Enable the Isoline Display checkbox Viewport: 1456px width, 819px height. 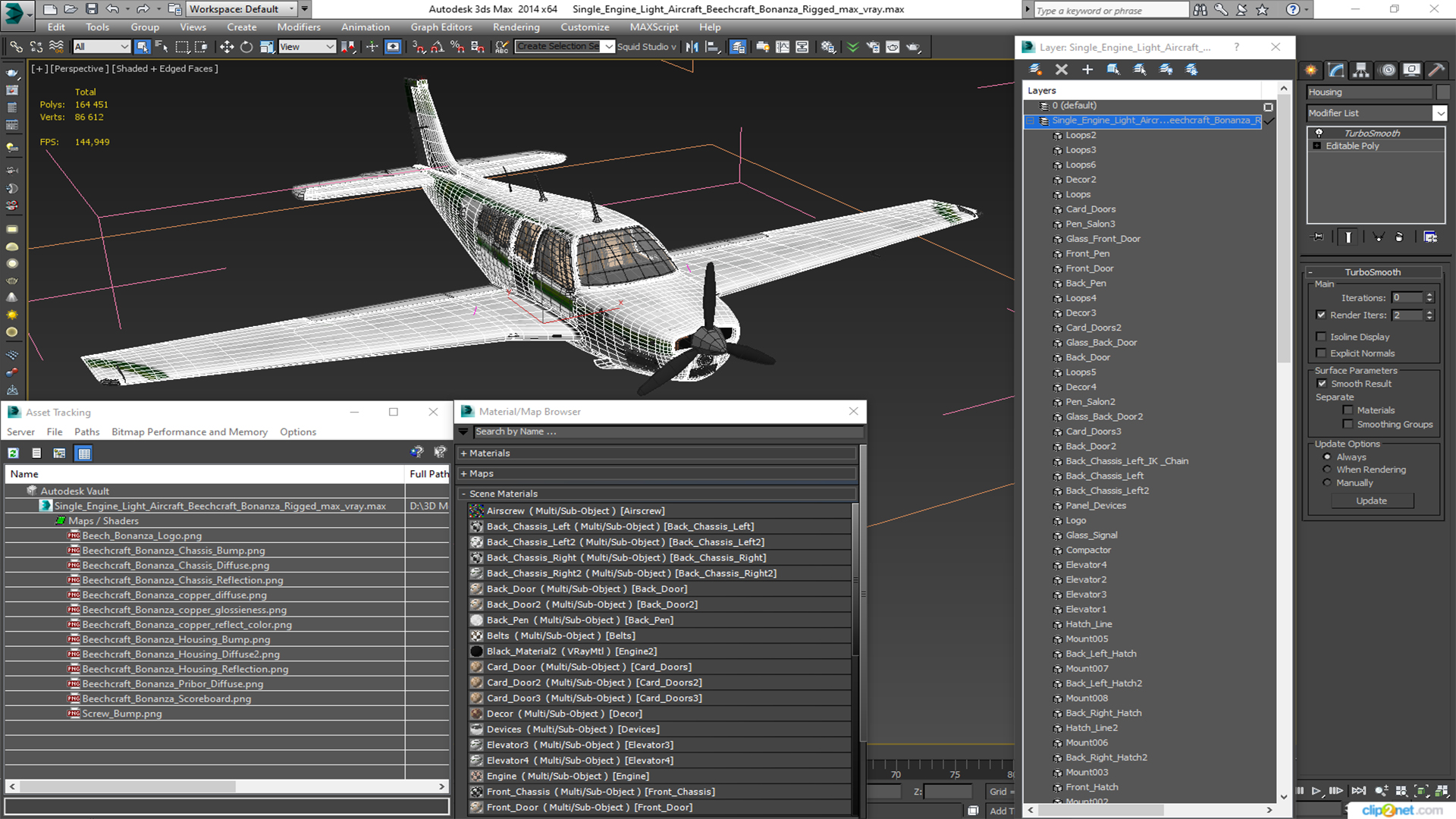pos(1322,337)
